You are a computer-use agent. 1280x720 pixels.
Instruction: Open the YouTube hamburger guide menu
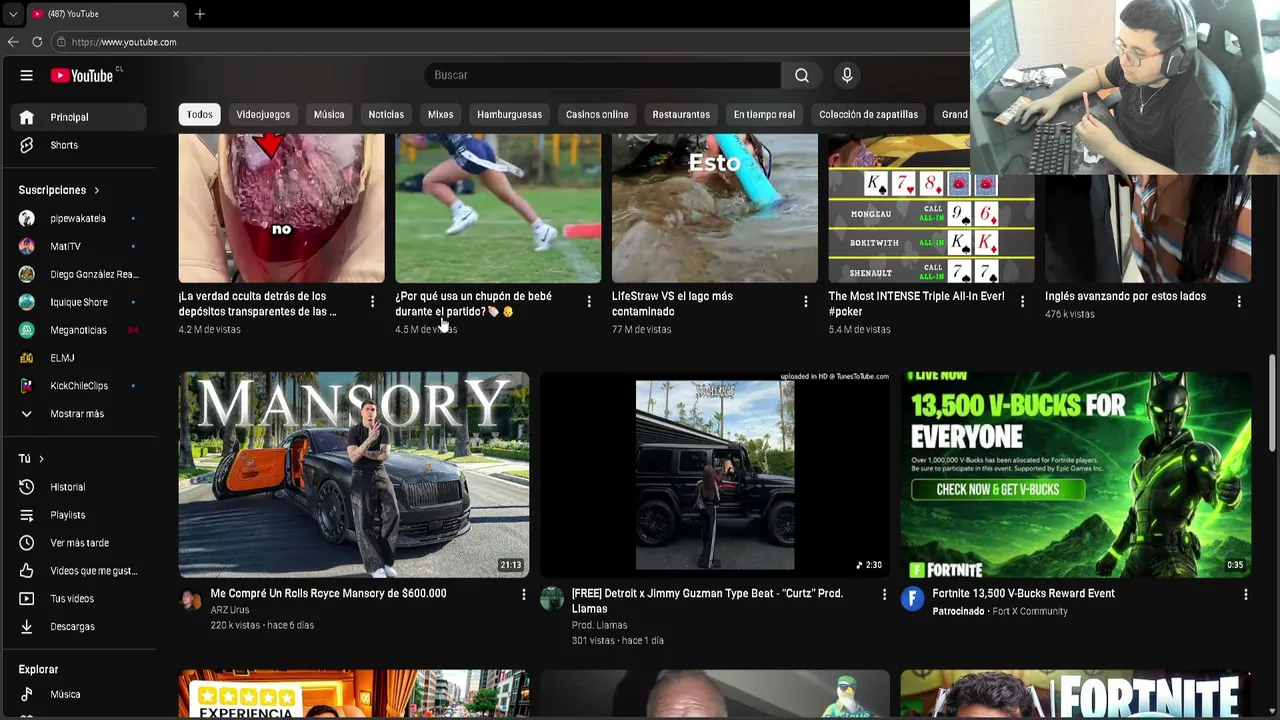coord(27,75)
